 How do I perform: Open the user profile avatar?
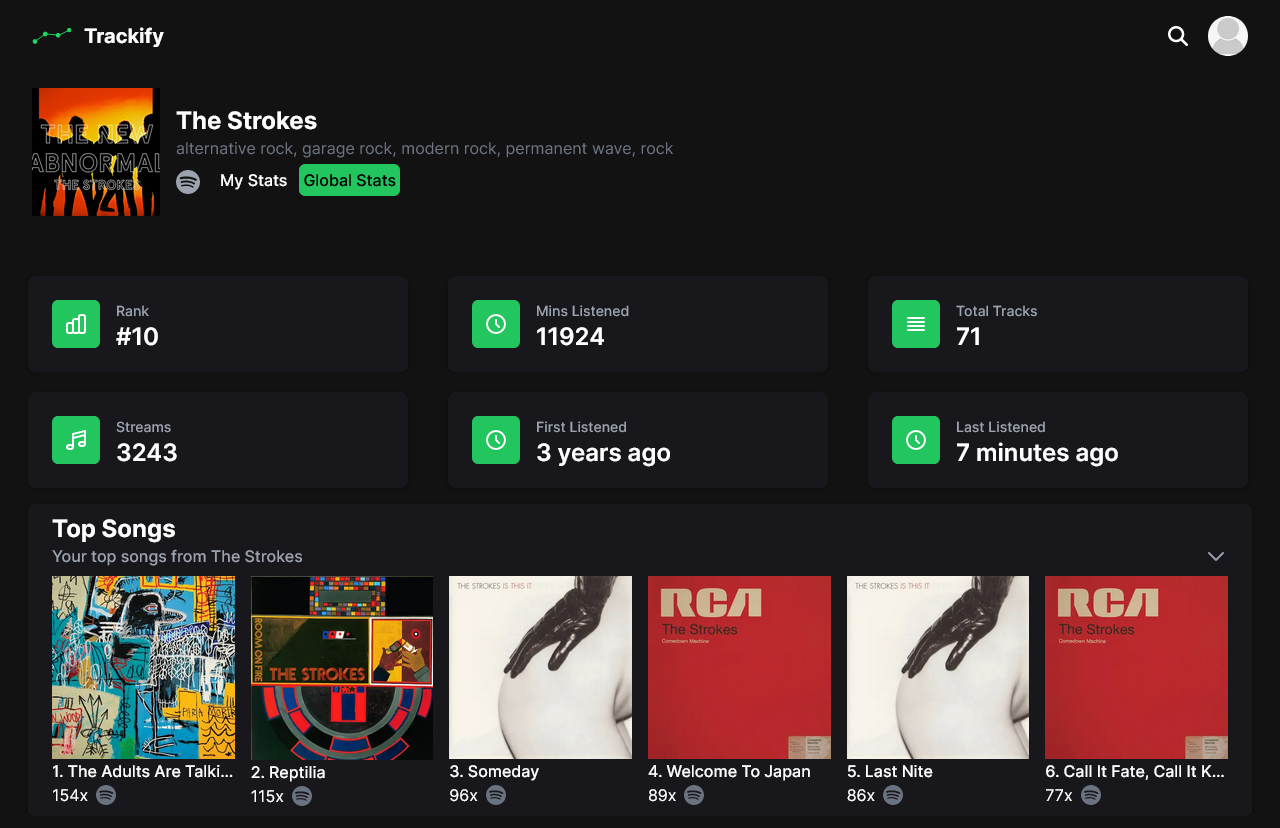[1228, 36]
